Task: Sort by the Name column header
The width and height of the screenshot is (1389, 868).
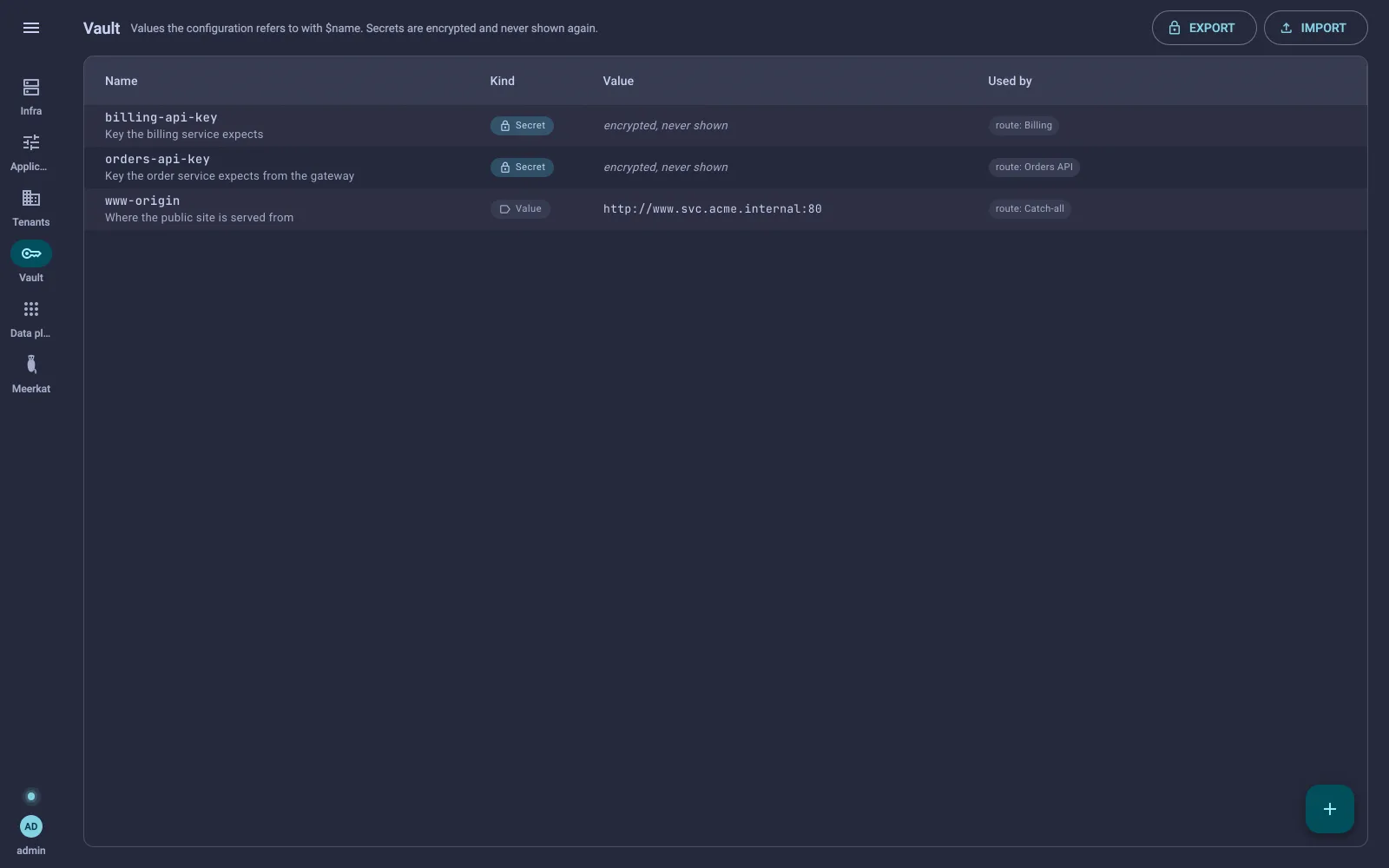Action: tap(122, 81)
